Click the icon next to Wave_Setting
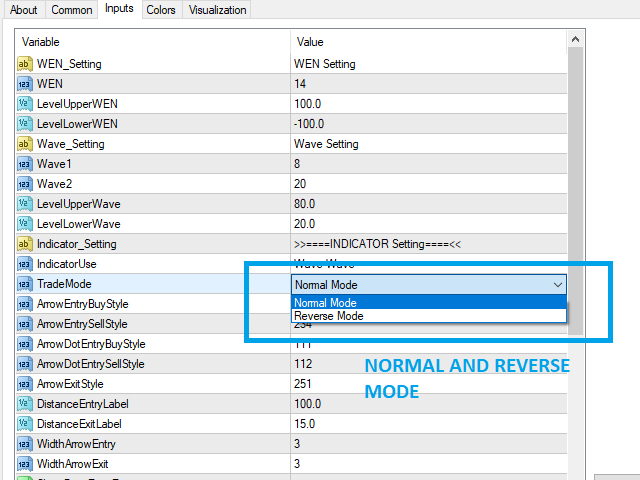The image size is (640, 480). coord(25,144)
